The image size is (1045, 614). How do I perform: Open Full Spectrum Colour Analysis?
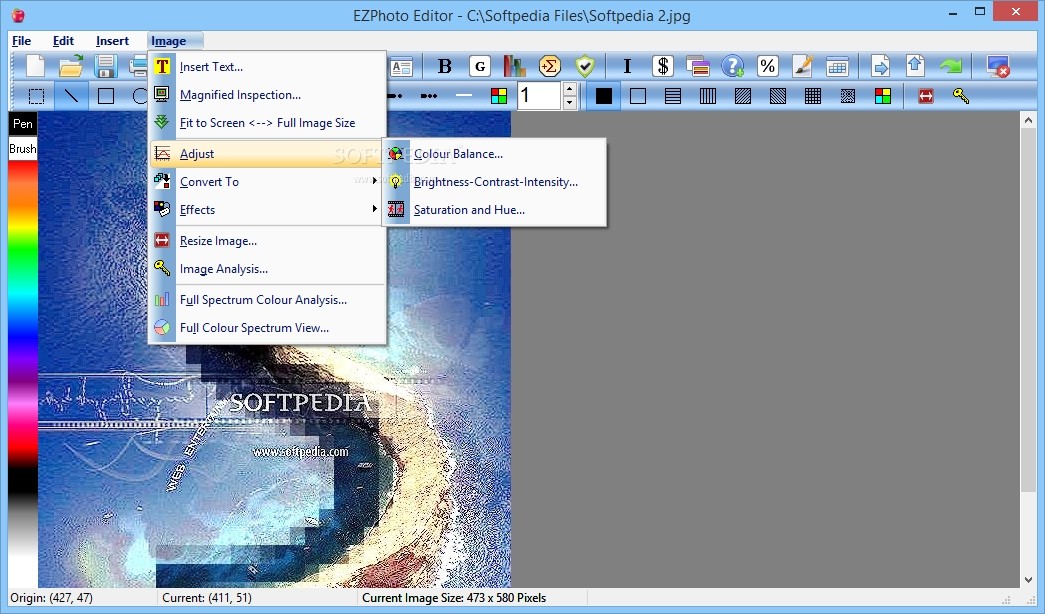267,299
